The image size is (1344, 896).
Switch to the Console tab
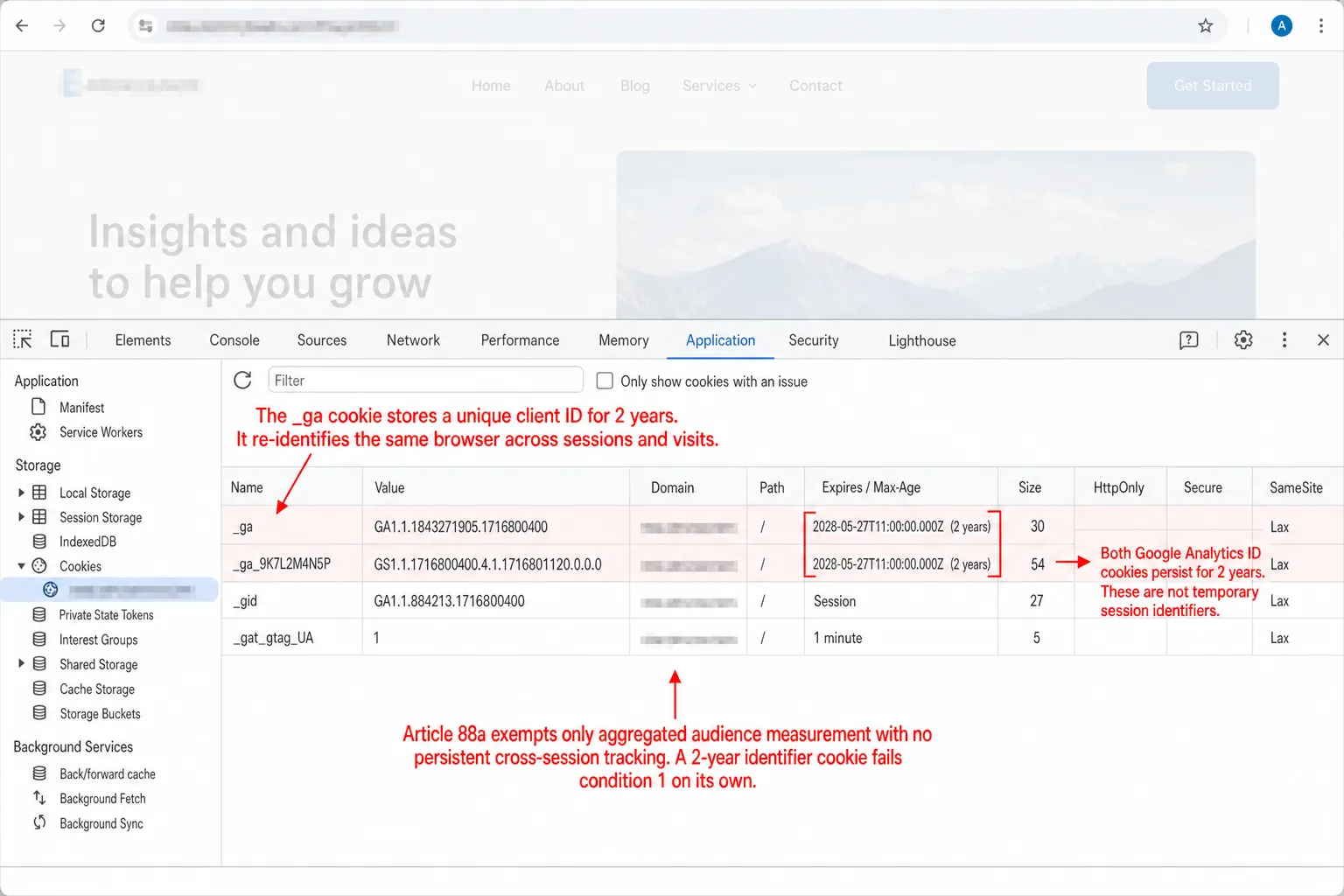(x=234, y=340)
